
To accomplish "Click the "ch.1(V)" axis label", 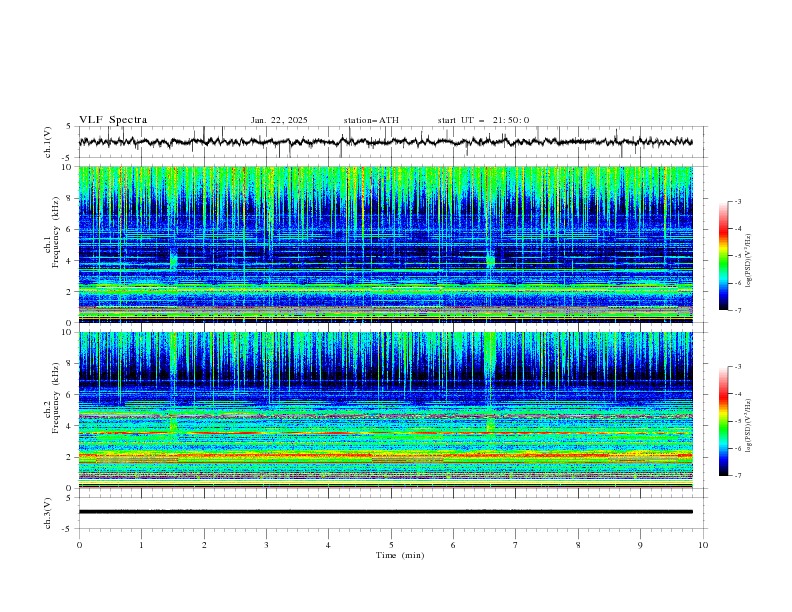I will point(48,142).
